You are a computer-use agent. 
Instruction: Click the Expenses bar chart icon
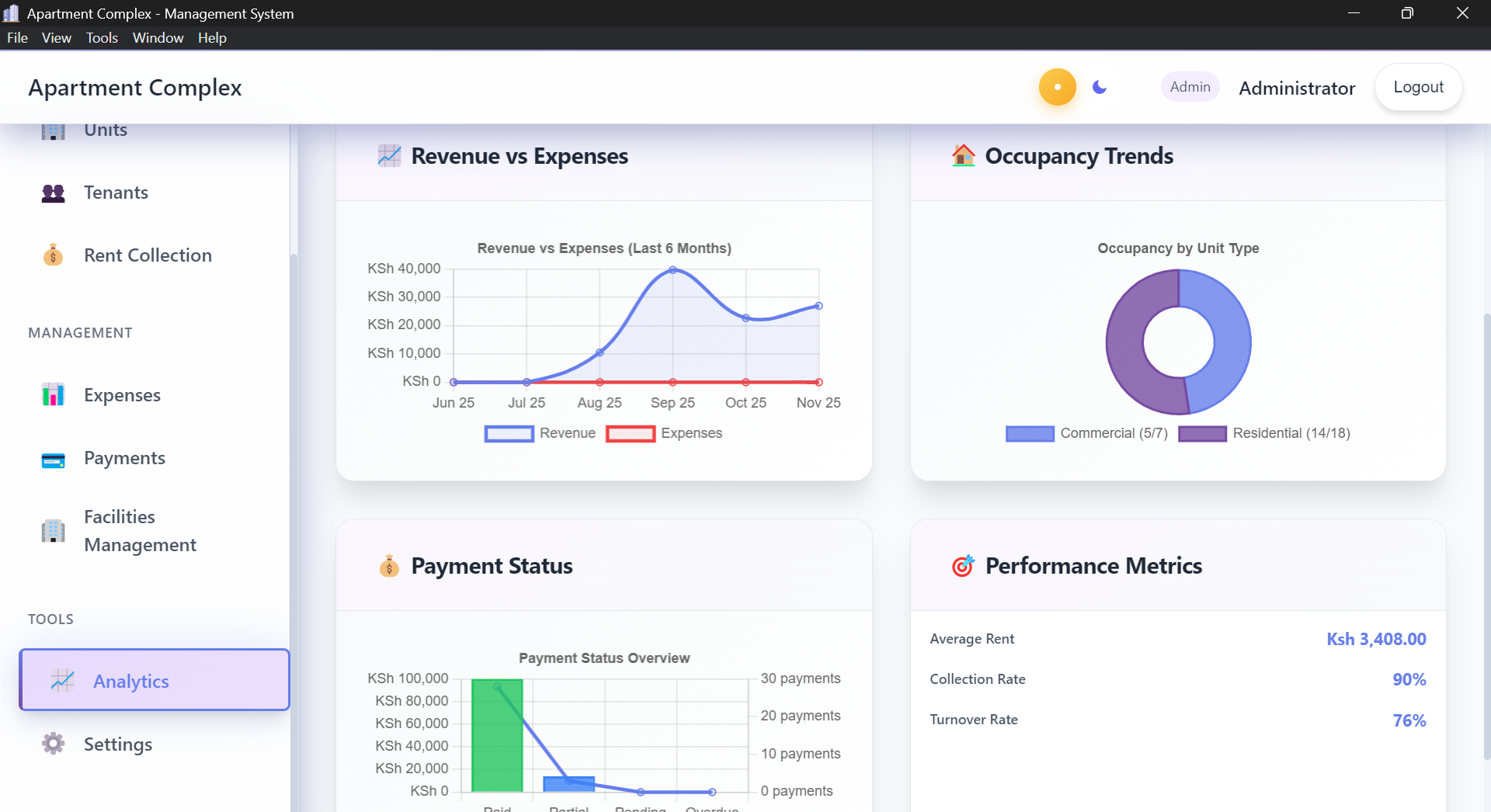point(52,394)
